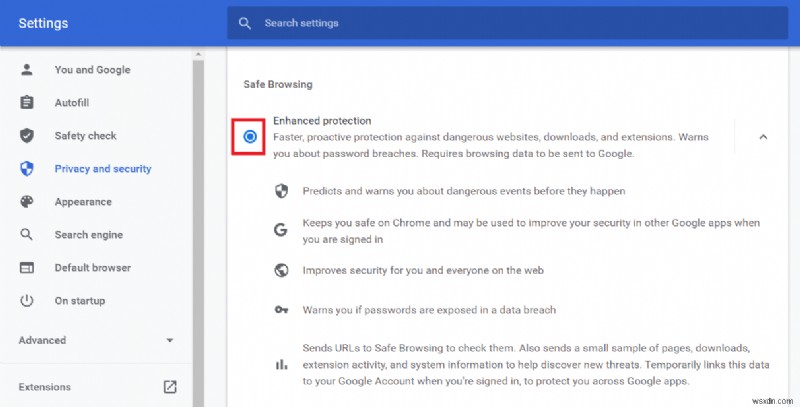The image size is (800, 407).
Task: Click the Extensions external link icon
Action: (x=170, y=387)
